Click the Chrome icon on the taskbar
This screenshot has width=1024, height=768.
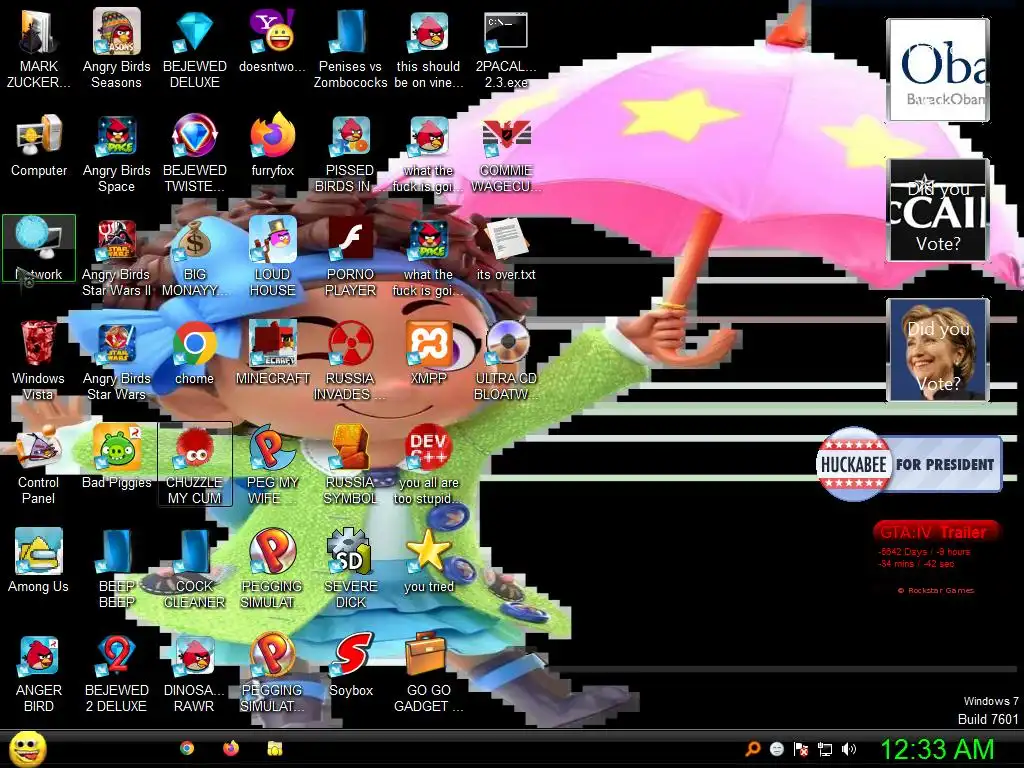click(x=187, y=749)
